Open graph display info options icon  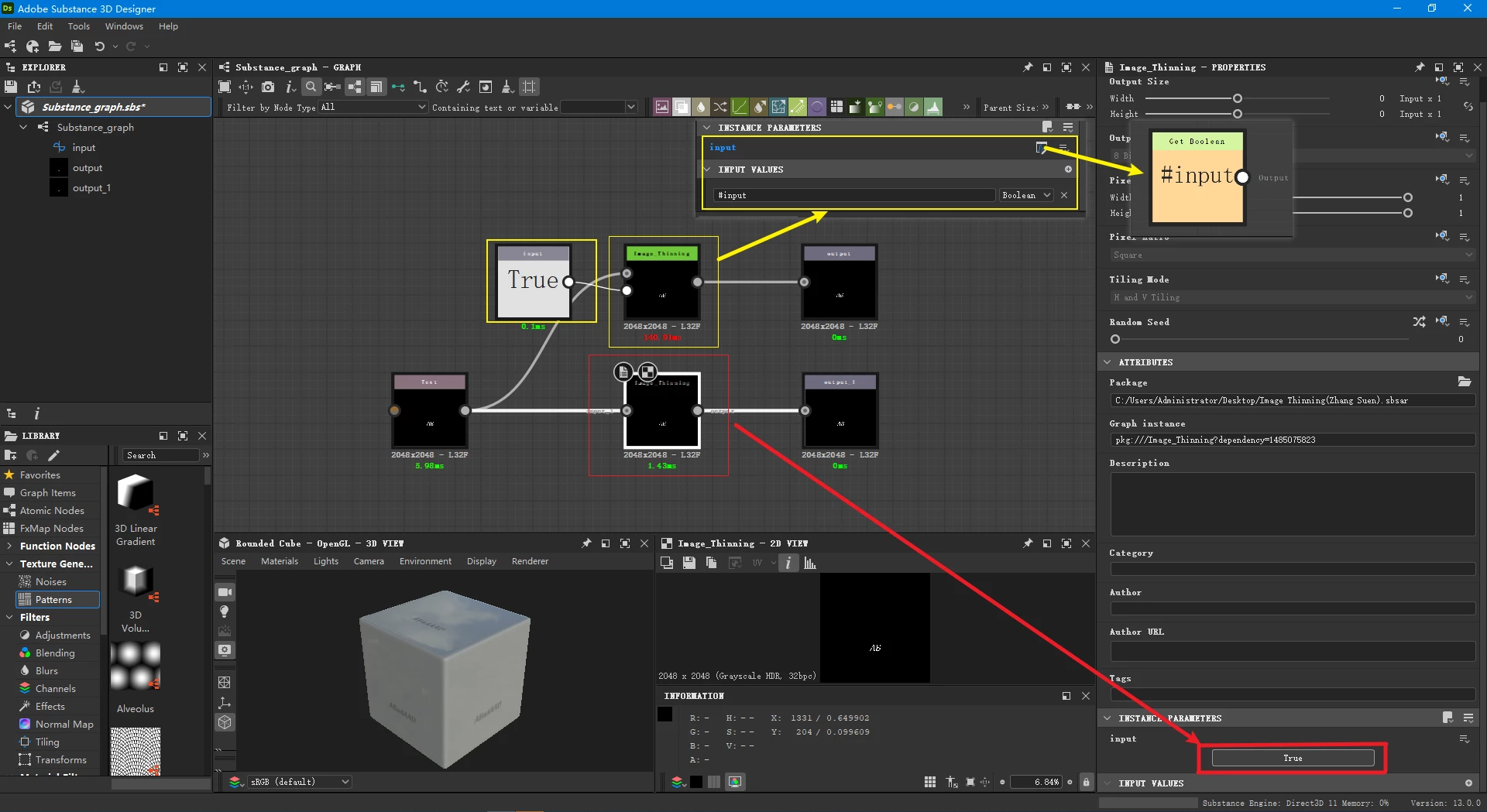point(290,87)
